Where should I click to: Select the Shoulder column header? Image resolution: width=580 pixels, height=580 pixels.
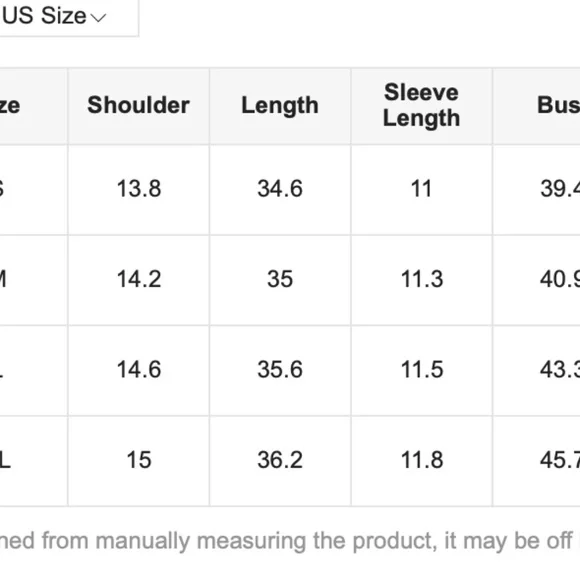tap(138, 105)
